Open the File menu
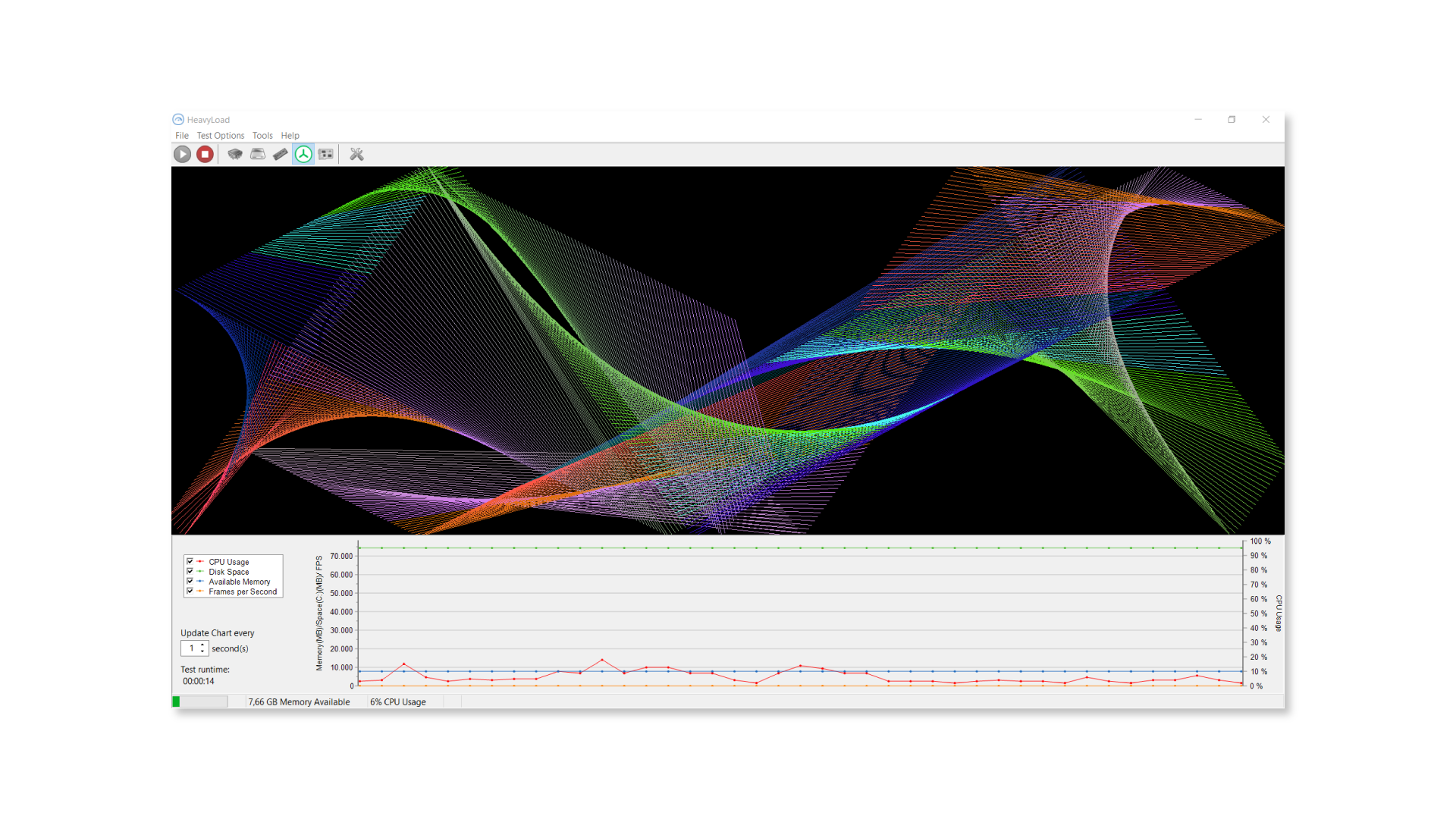 pos(182,136)
